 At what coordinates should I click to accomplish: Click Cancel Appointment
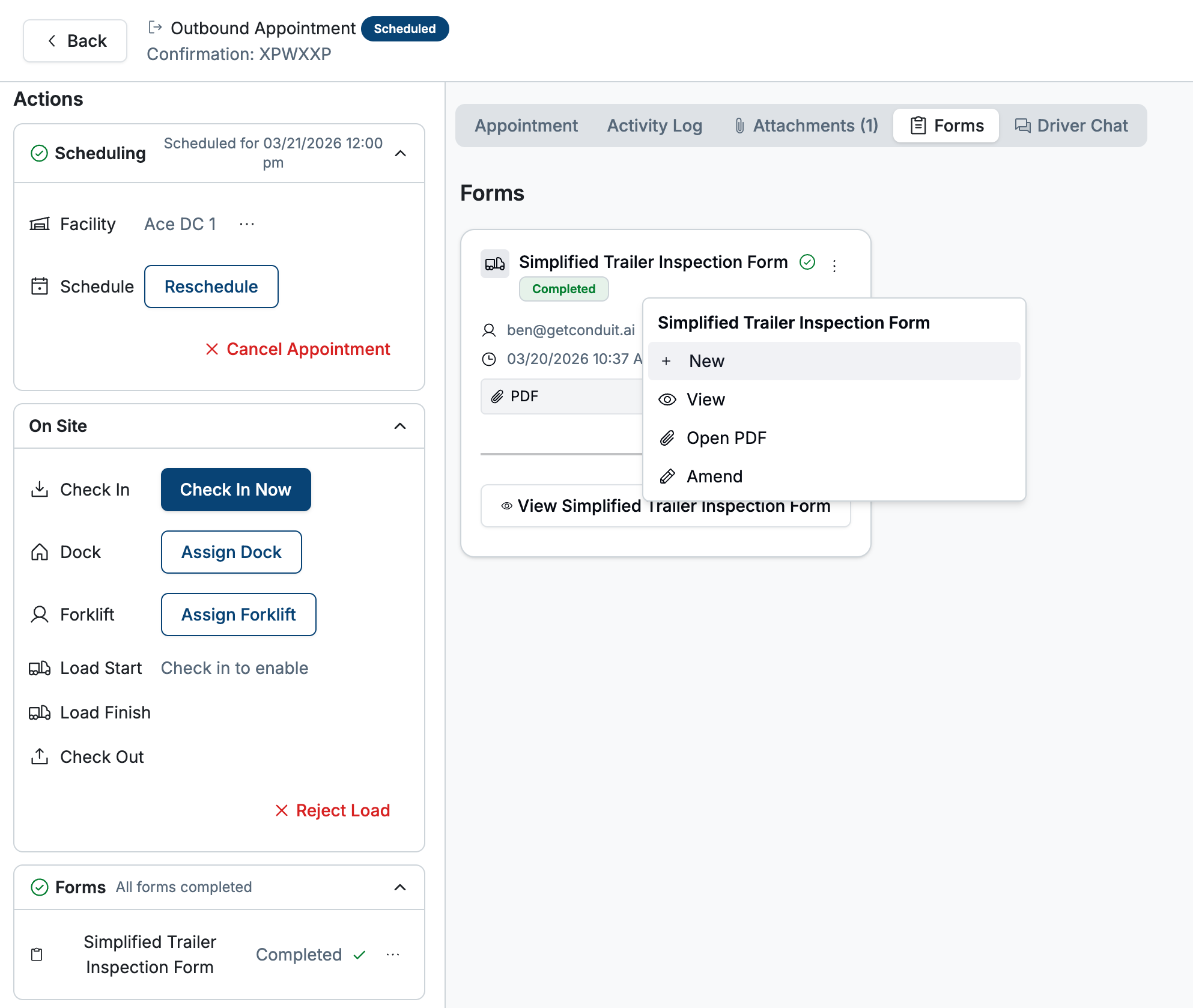(x=298, y=349)
